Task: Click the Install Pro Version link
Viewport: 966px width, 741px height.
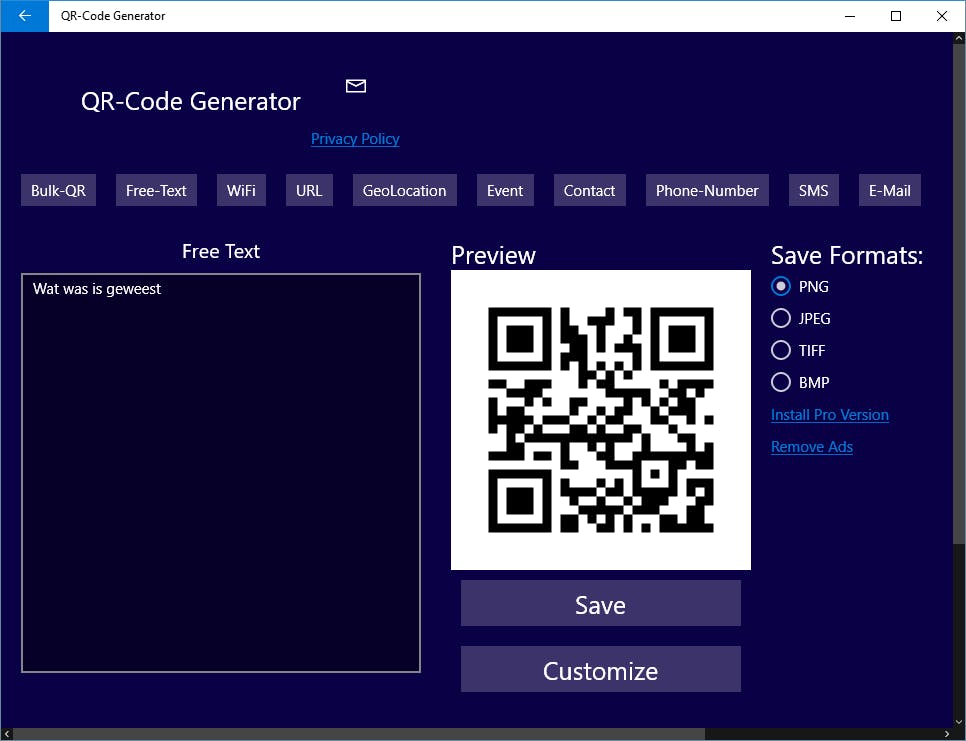Action: (x=829, y=415)
